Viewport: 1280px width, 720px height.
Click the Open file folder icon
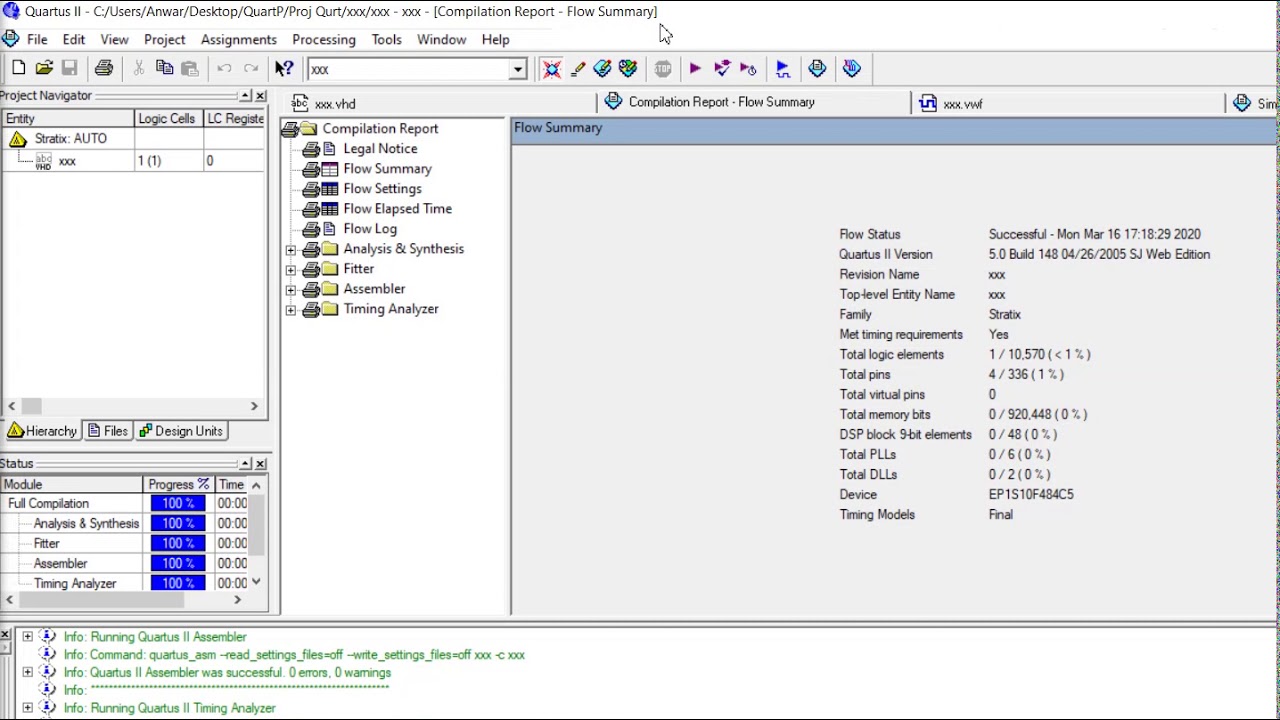[x=44, y=68]
